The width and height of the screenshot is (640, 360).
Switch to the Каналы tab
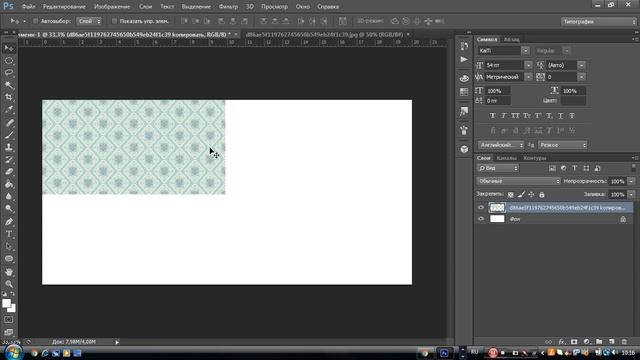pyautogui.click(x=507, y=158)
